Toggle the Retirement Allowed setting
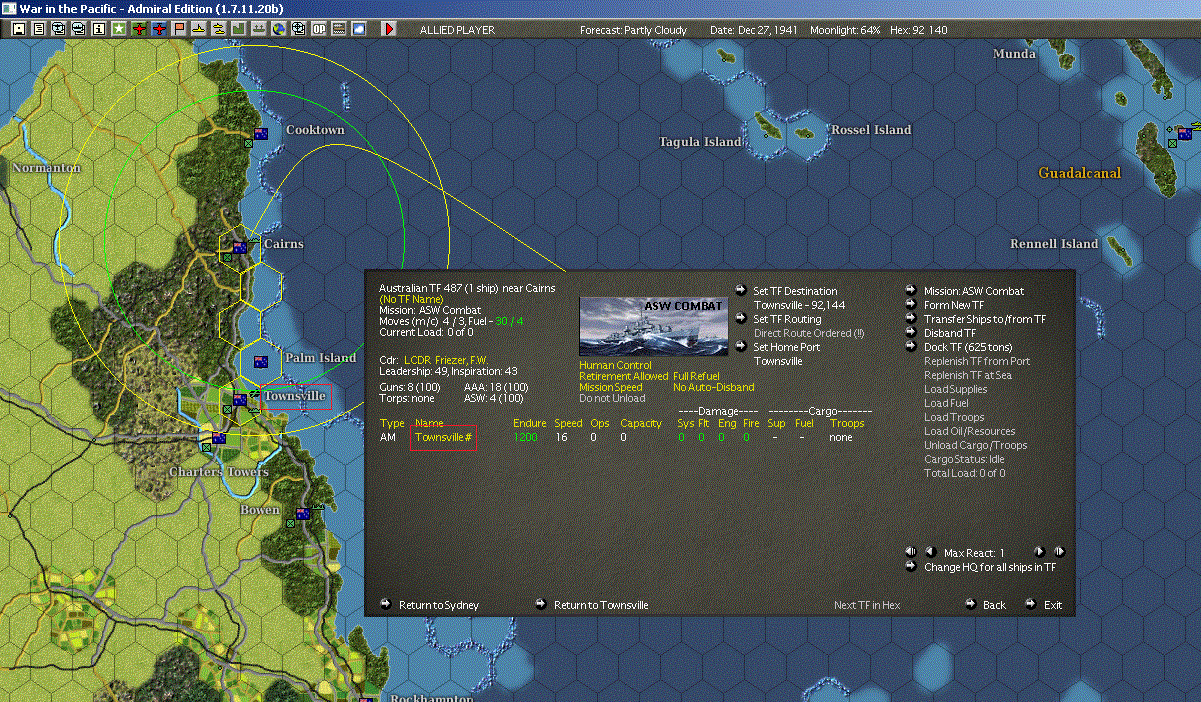Image resolution: width=1201 pixels, height=702 pixels. click(623, 376)
